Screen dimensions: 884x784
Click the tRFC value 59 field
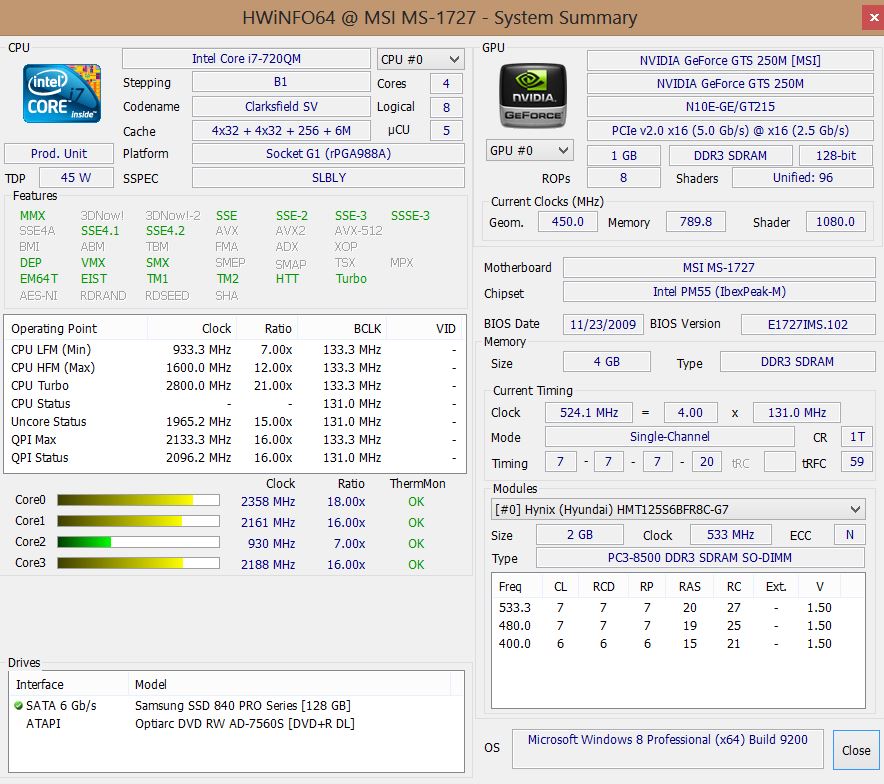857,462
